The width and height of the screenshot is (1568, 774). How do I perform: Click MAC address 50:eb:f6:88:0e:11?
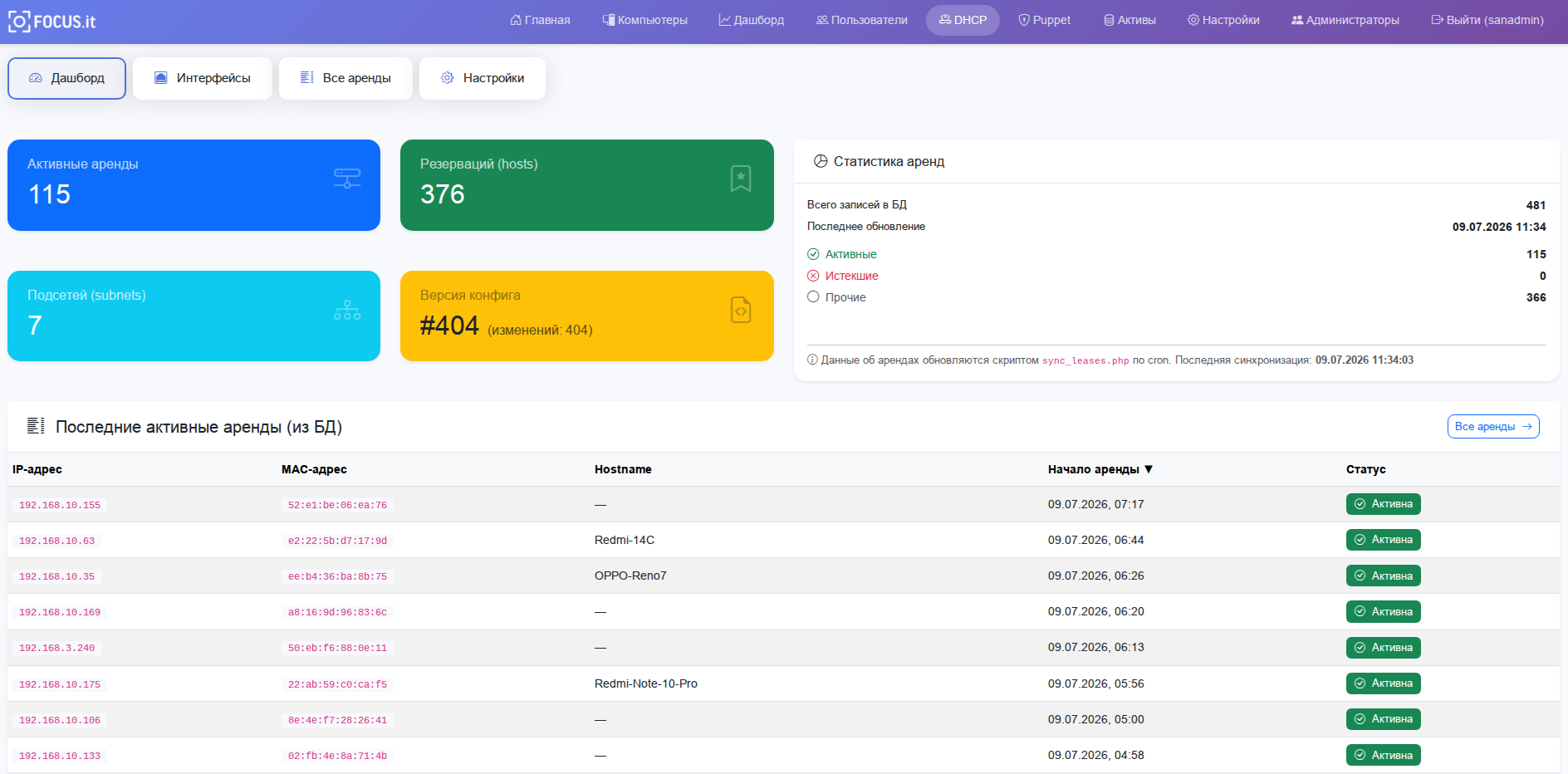[x=337, y=648]
